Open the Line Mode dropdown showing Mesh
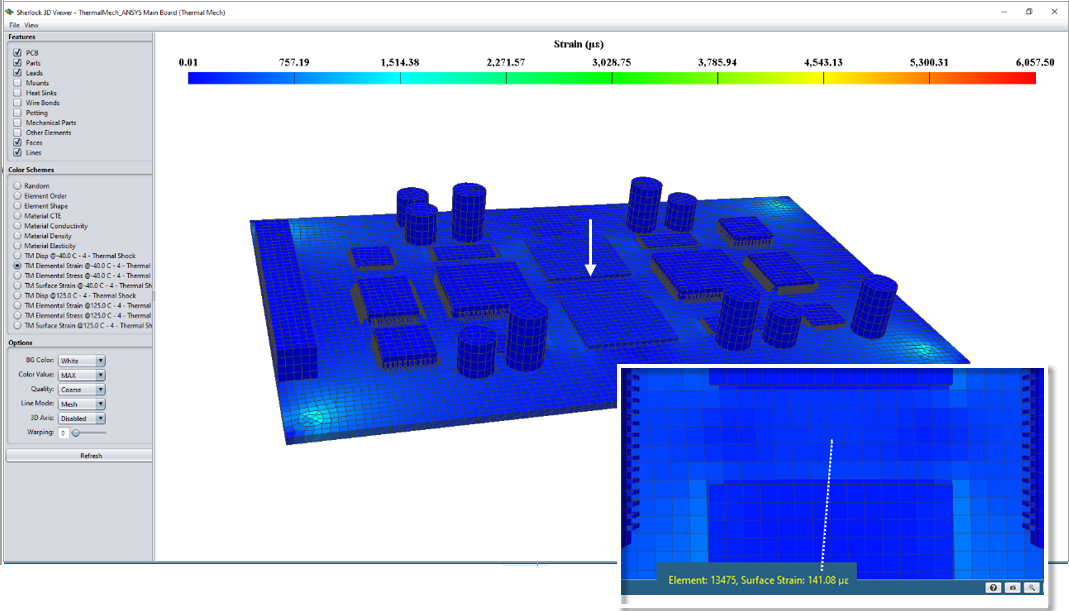 coord(82,404)
